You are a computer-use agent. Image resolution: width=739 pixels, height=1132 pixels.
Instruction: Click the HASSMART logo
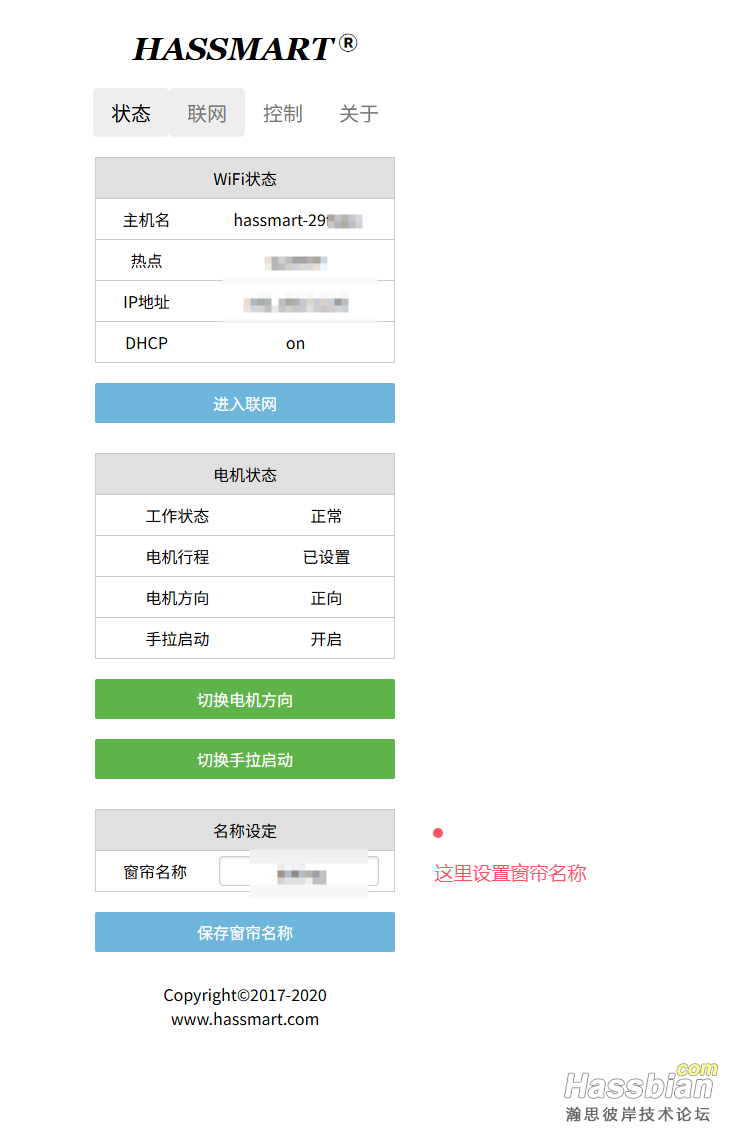point(245,48)
